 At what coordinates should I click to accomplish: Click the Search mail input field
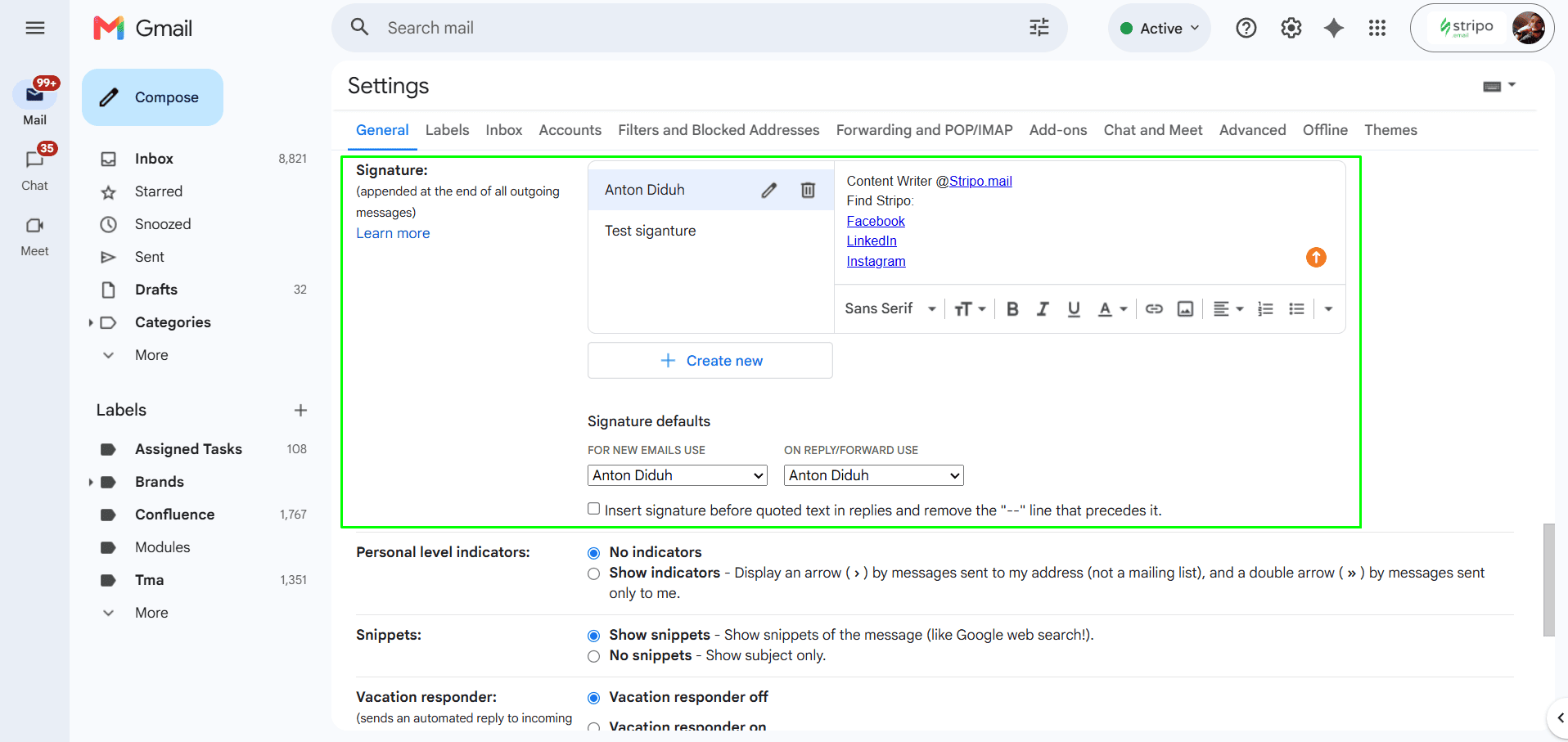(x=700, y=28)
